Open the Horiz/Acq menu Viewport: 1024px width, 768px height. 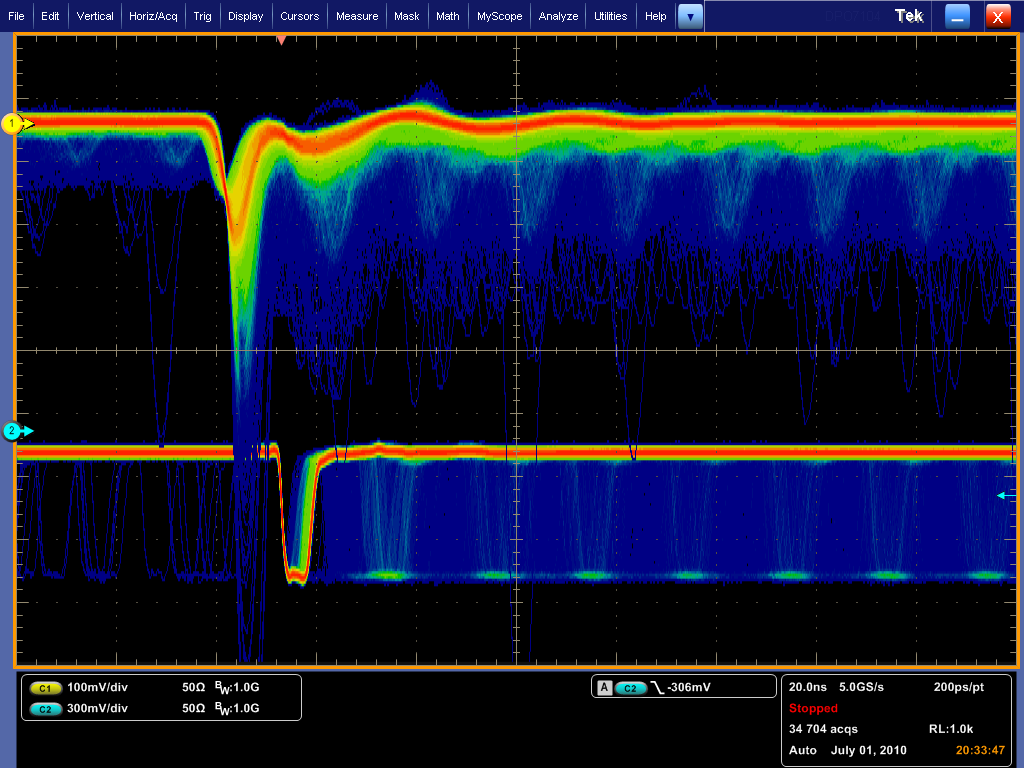coord(153,16)
